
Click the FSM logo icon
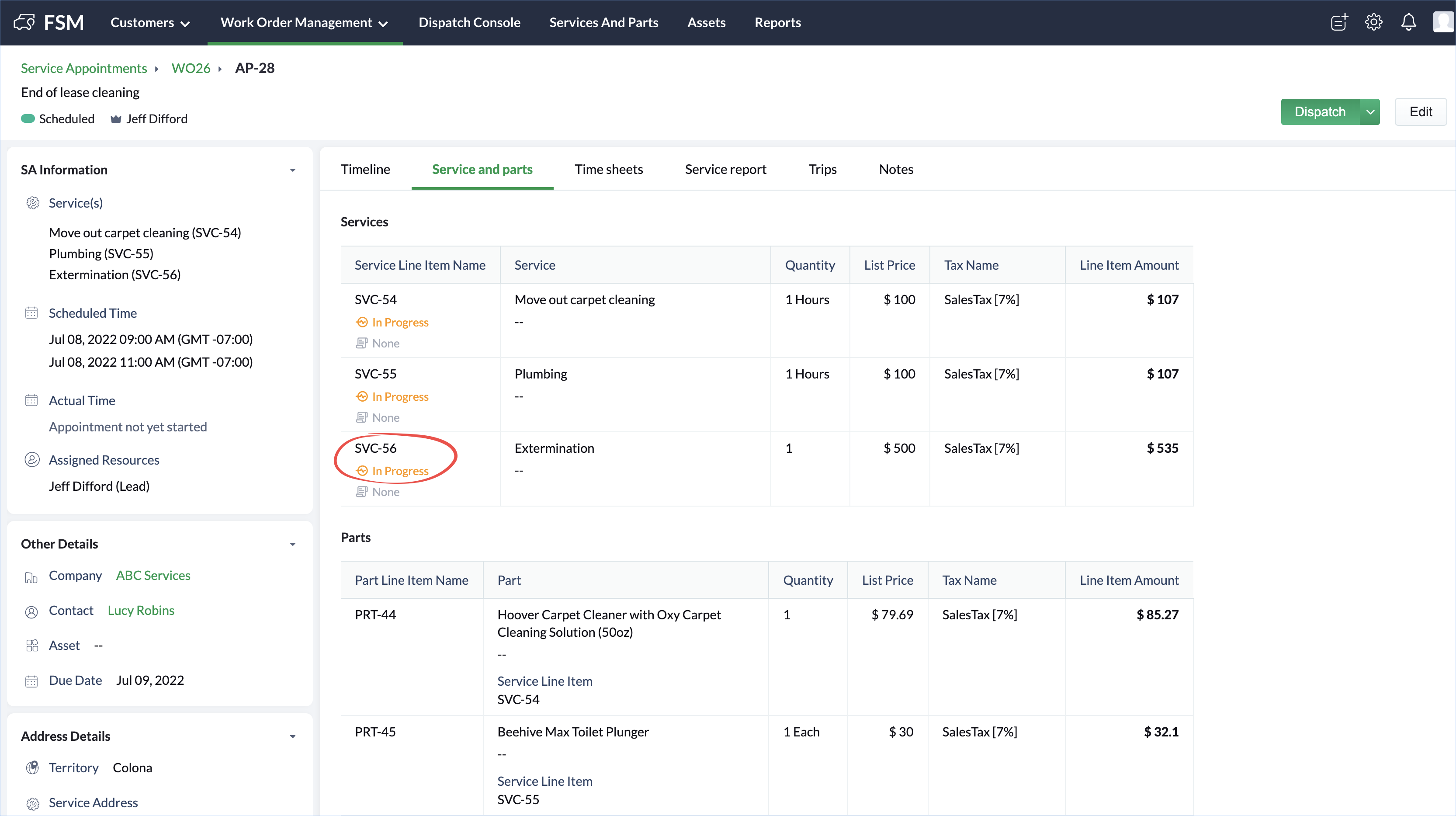click(24, 23)
